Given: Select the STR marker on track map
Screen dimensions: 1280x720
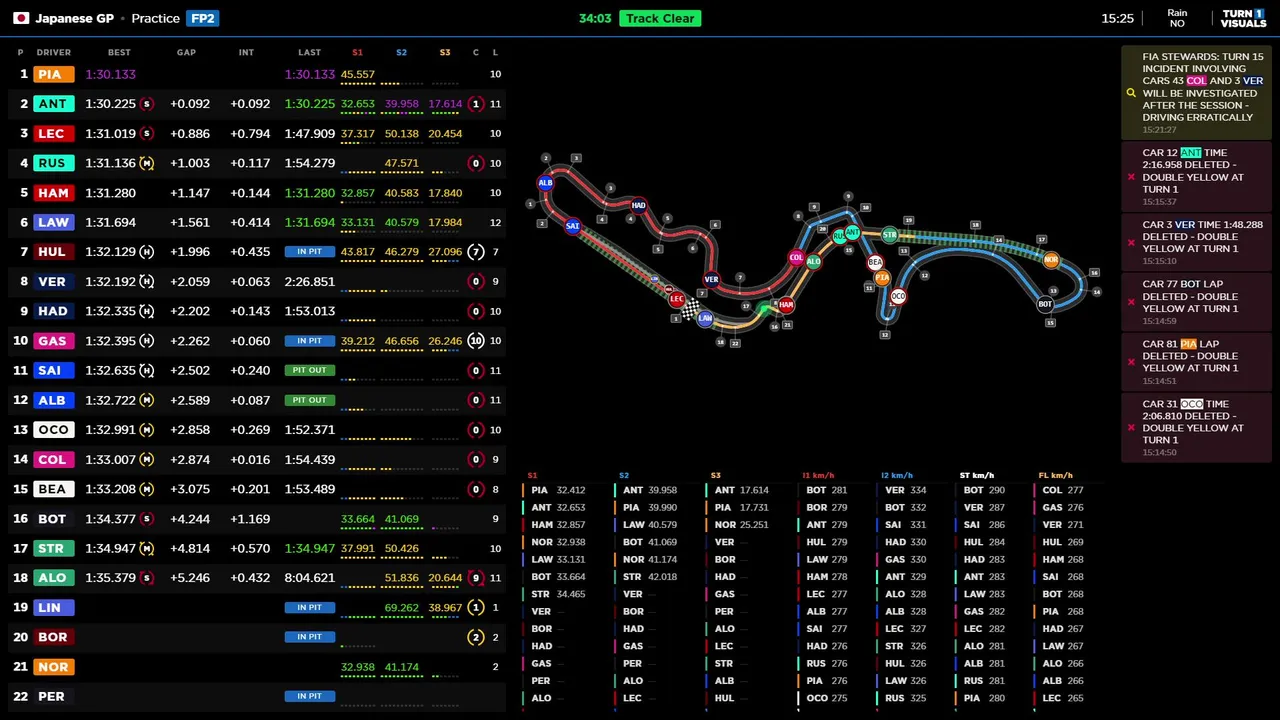Looking at the screenshot, I should coord(889,235).
